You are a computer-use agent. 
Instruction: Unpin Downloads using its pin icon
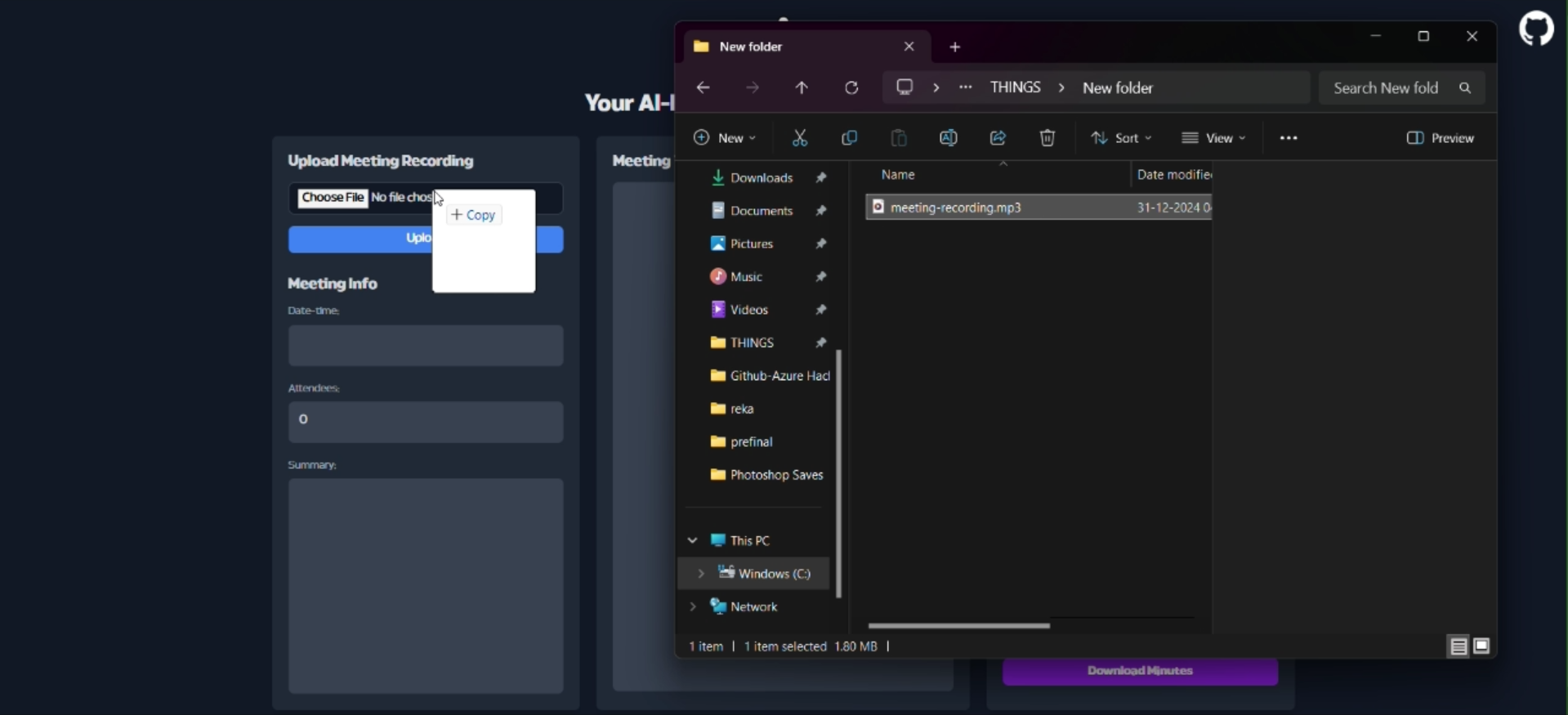click(x=822, y=178)
